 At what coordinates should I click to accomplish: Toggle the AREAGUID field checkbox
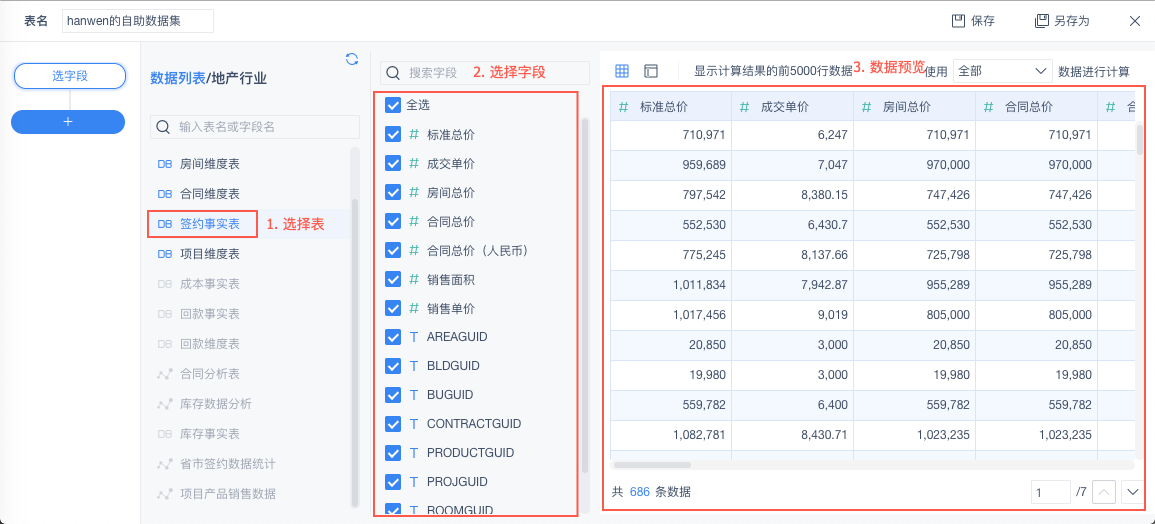tap(393, 337)
